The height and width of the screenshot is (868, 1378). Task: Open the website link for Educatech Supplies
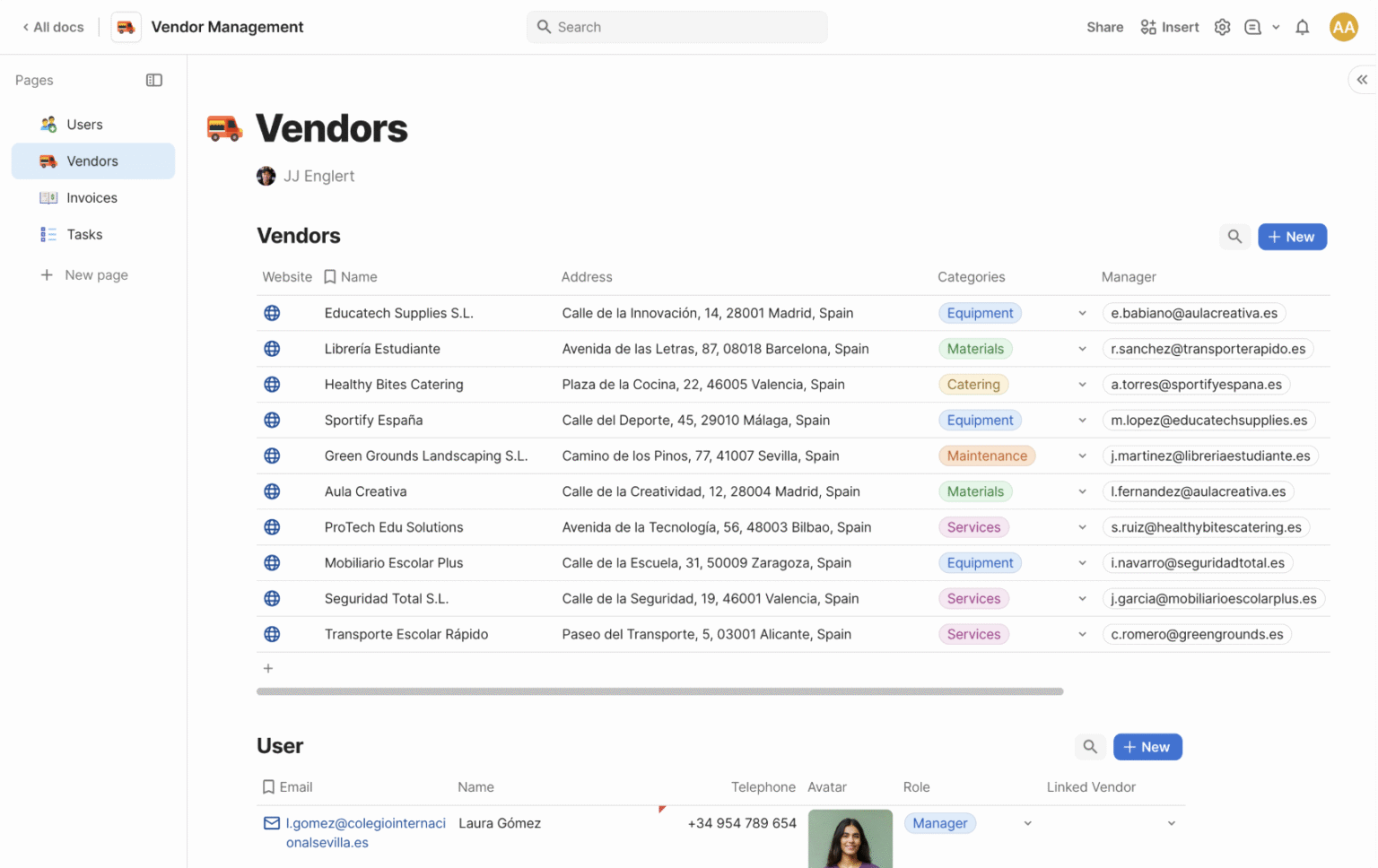click(271, 312)
